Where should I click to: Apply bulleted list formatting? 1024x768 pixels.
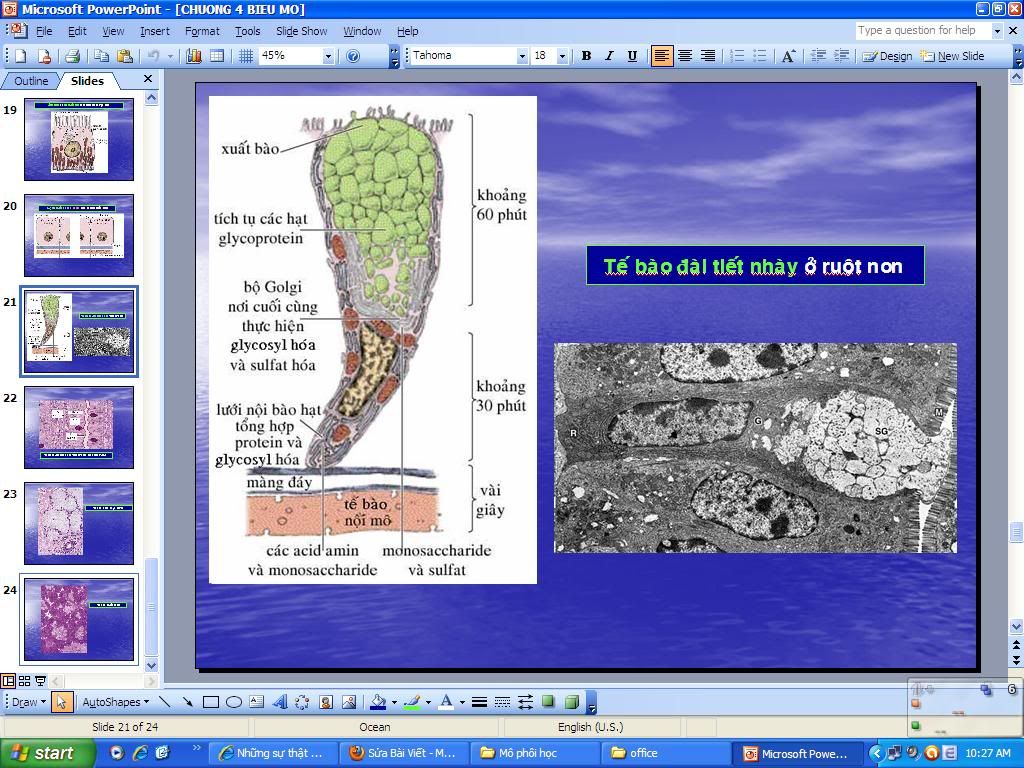point(760,56)
